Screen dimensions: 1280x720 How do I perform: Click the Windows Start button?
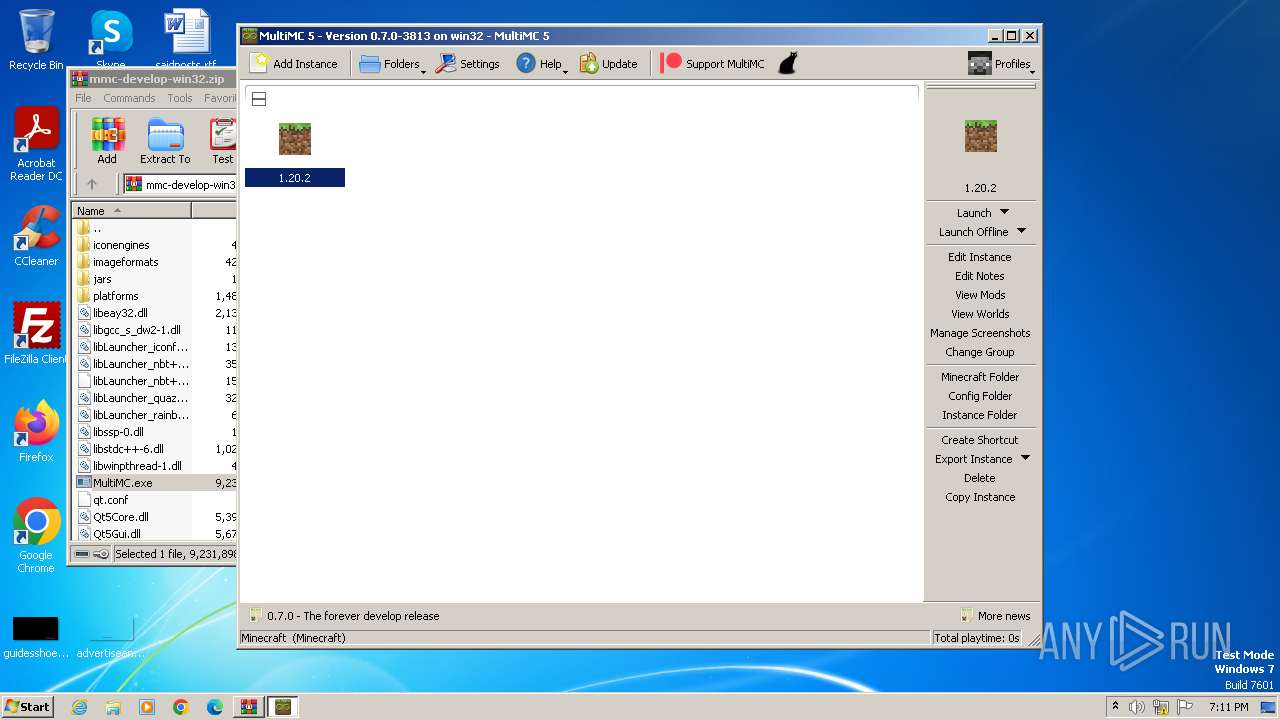(x=27, y=706)
